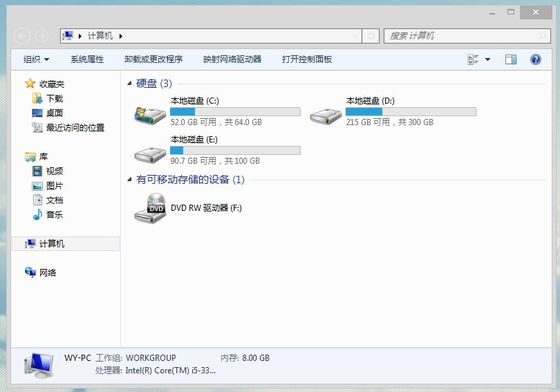Click the 搜索 计算机 search field
This screenshot has height=392, width=560.
(467, 36)
